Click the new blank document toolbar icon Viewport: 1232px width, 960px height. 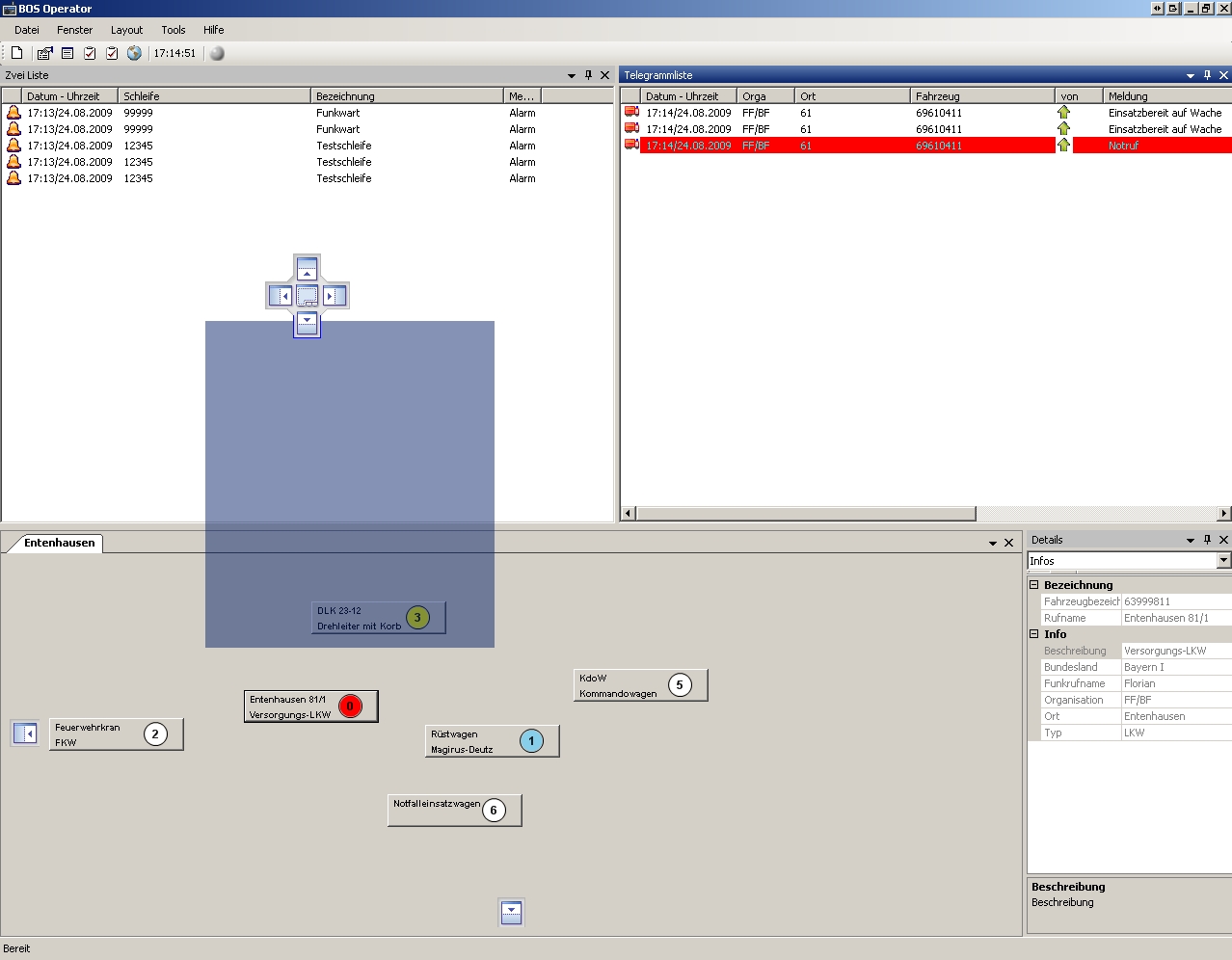[16, 53]
